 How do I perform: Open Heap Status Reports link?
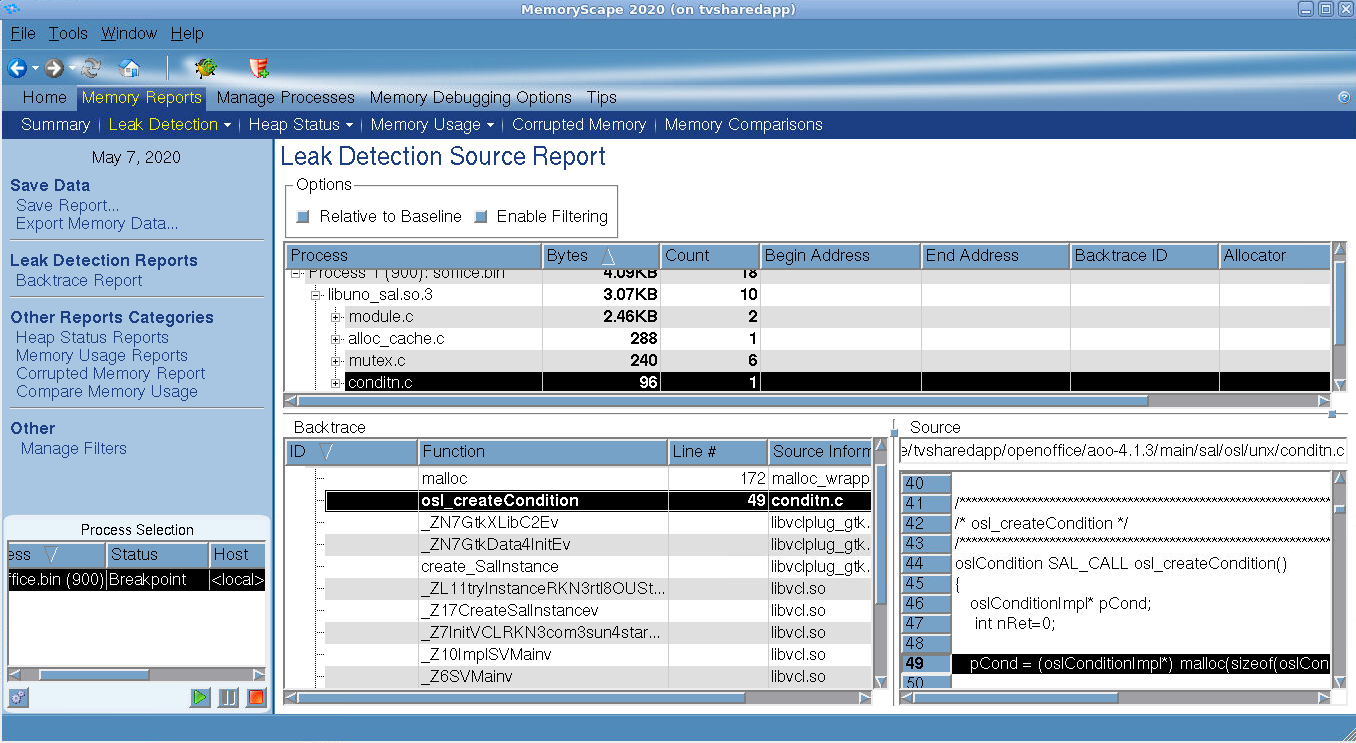(92, 338)
